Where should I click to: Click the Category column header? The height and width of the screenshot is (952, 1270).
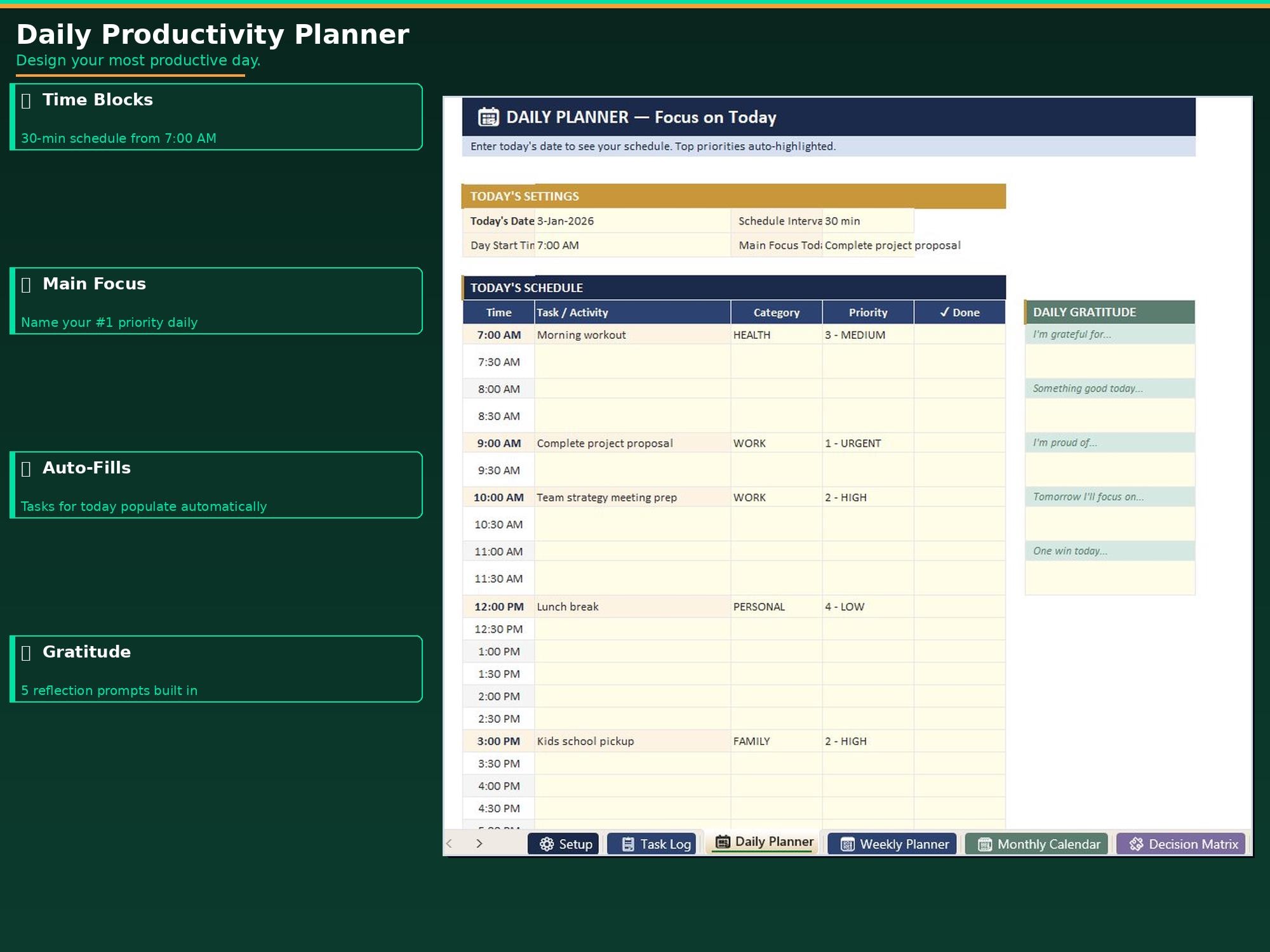pyautogui.click(x=777, y=312)
